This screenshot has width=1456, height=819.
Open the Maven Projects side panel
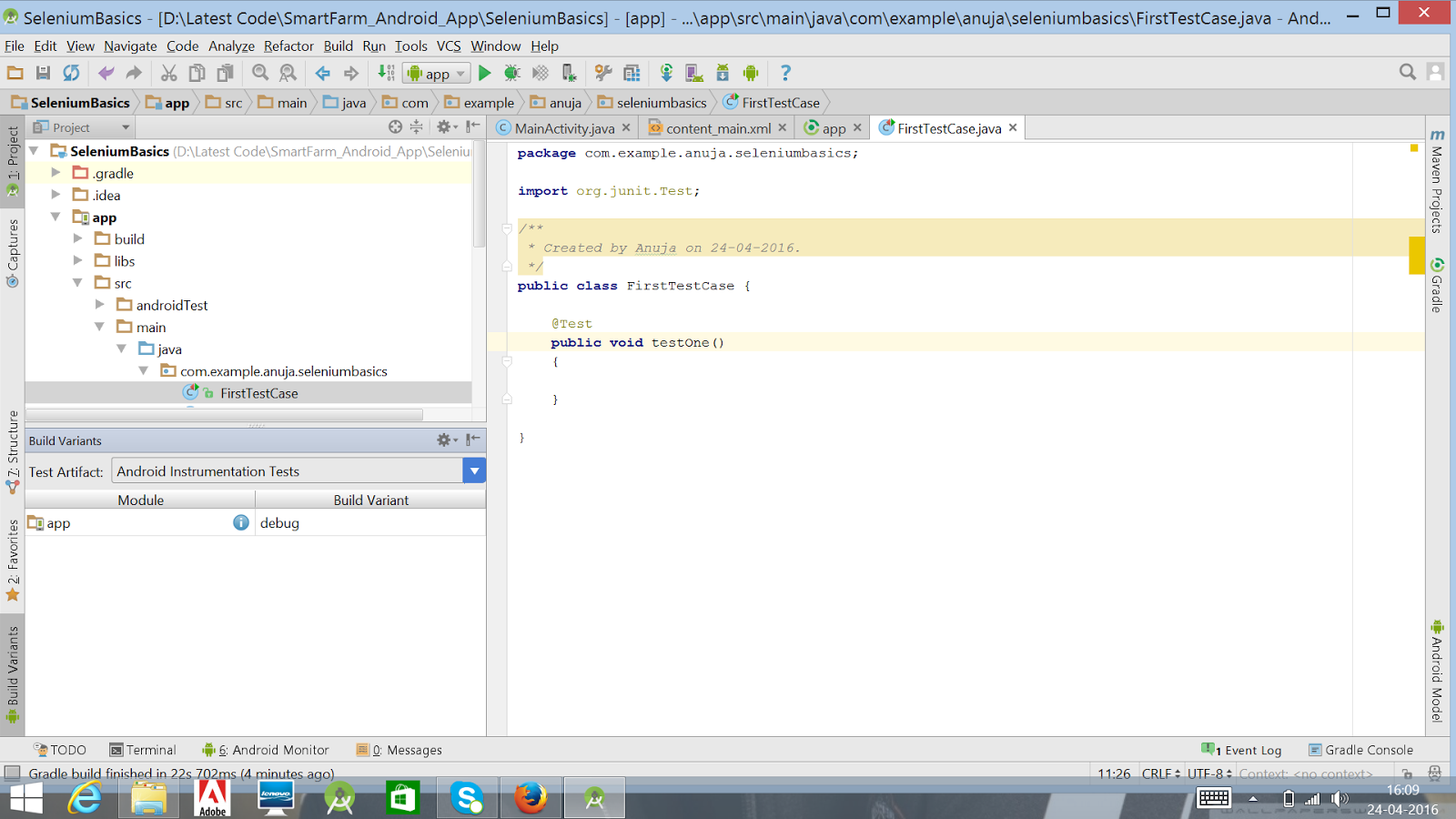click(x=1438, y=181)
